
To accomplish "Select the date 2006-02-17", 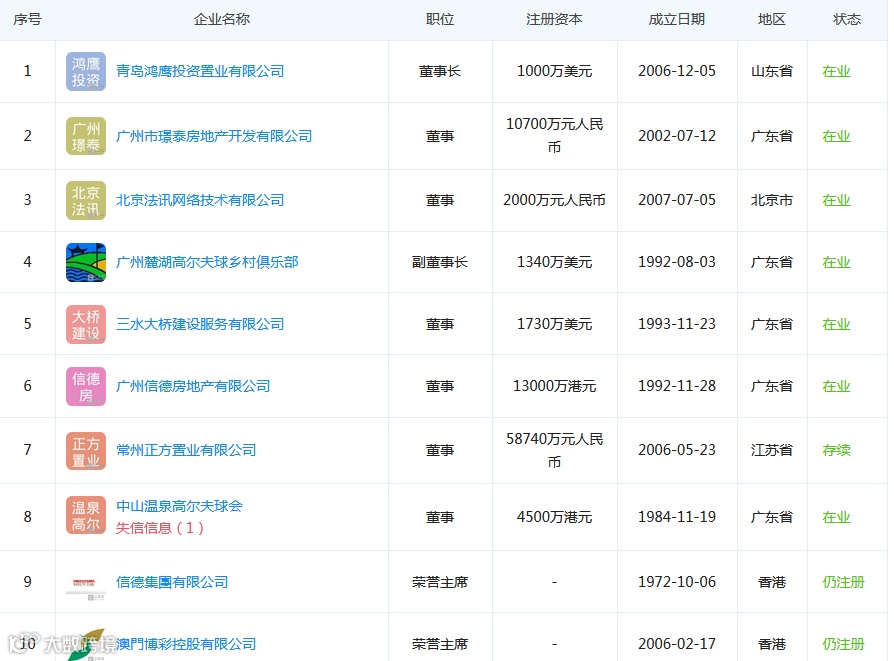I will click(x=677, y=644).
